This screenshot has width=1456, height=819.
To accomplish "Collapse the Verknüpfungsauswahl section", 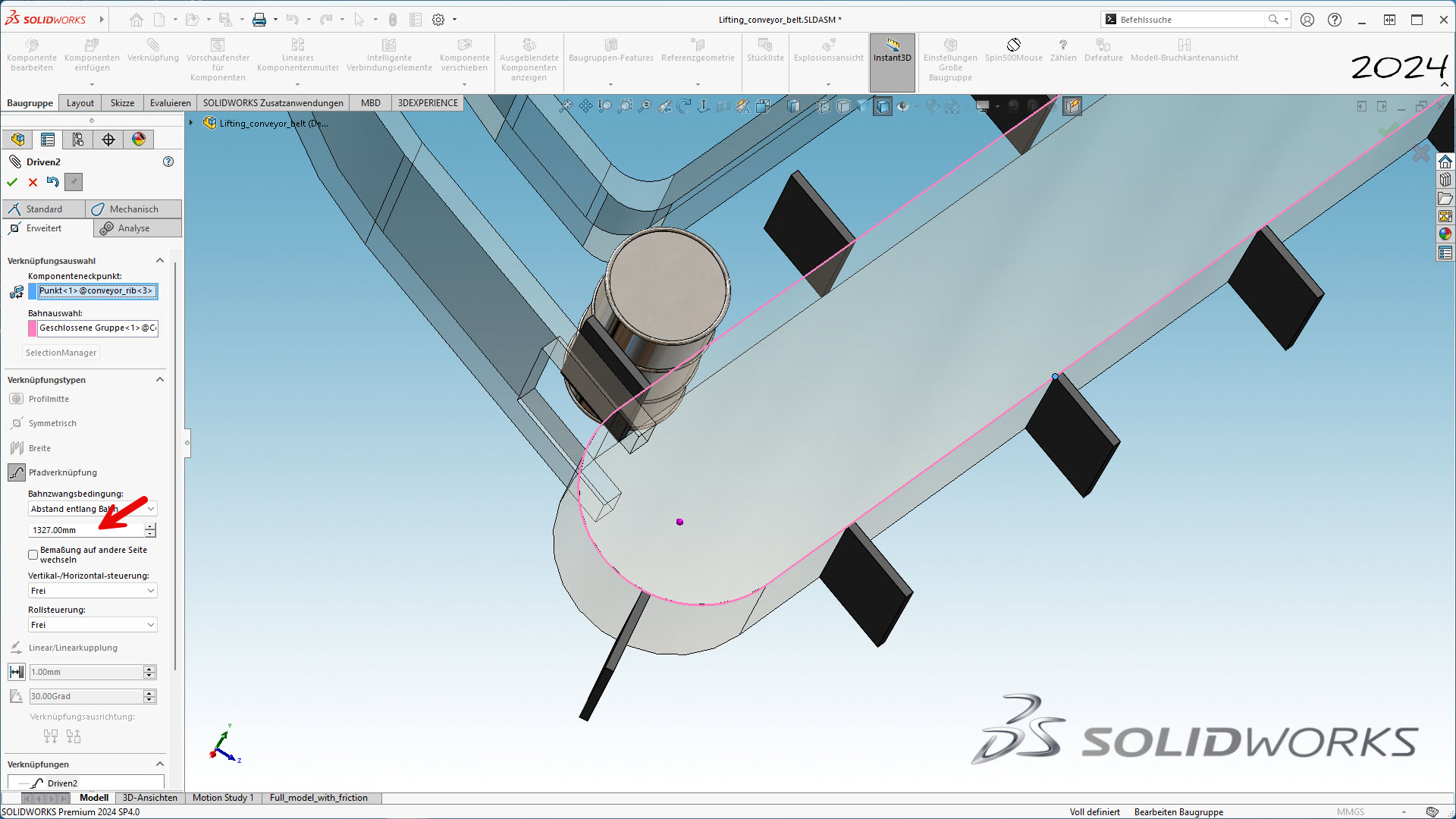I will 160,261.
